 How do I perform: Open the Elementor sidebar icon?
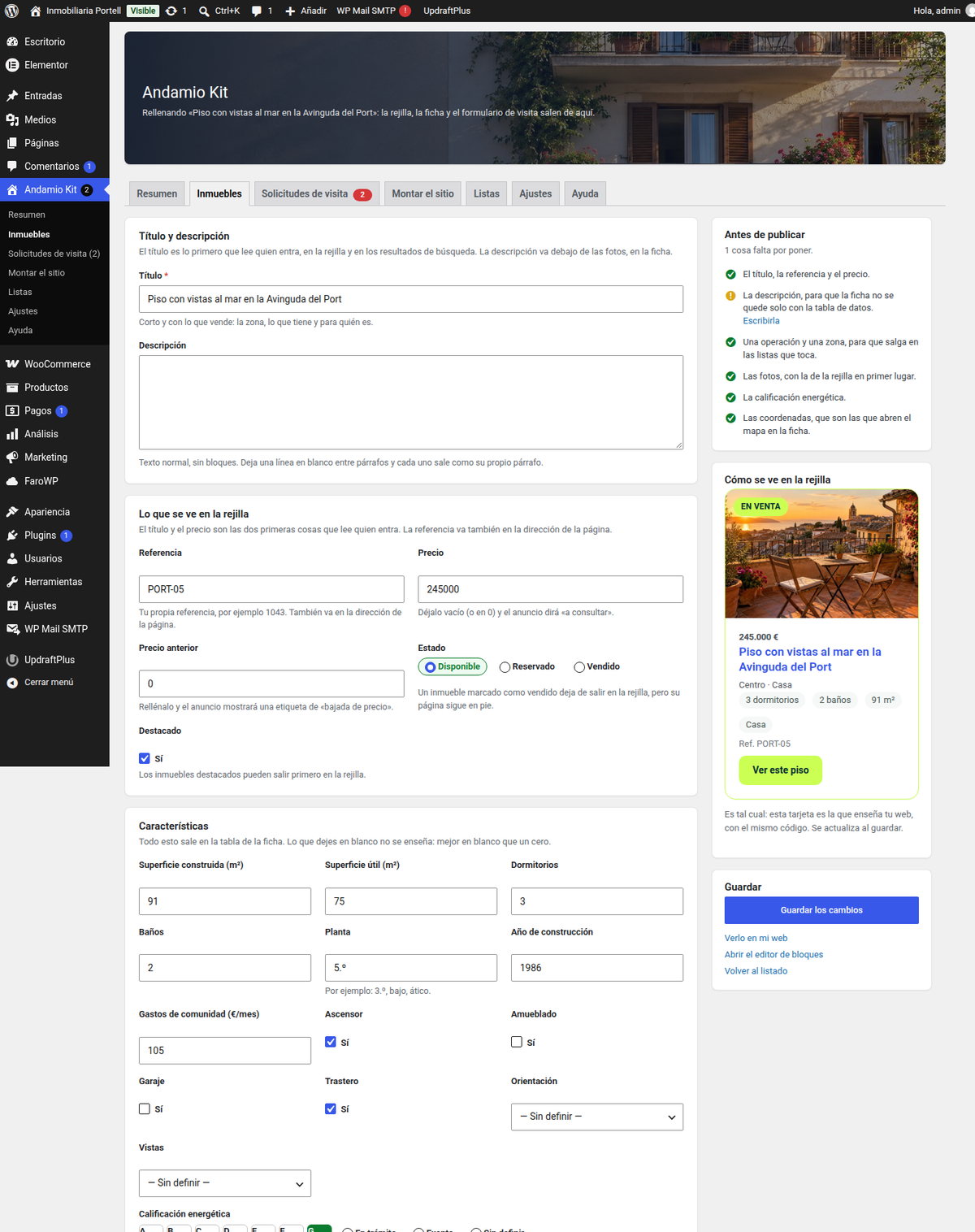(12, 65)
